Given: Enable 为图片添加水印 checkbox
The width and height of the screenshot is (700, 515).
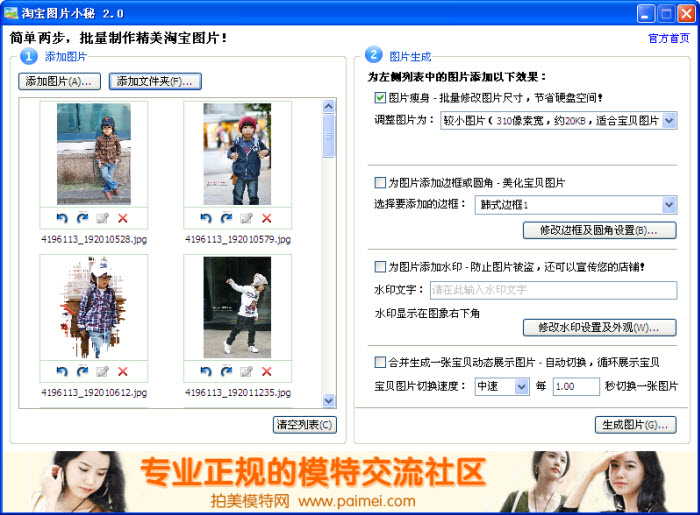Looking at the screenshot, I should click(x=380, y=267).
